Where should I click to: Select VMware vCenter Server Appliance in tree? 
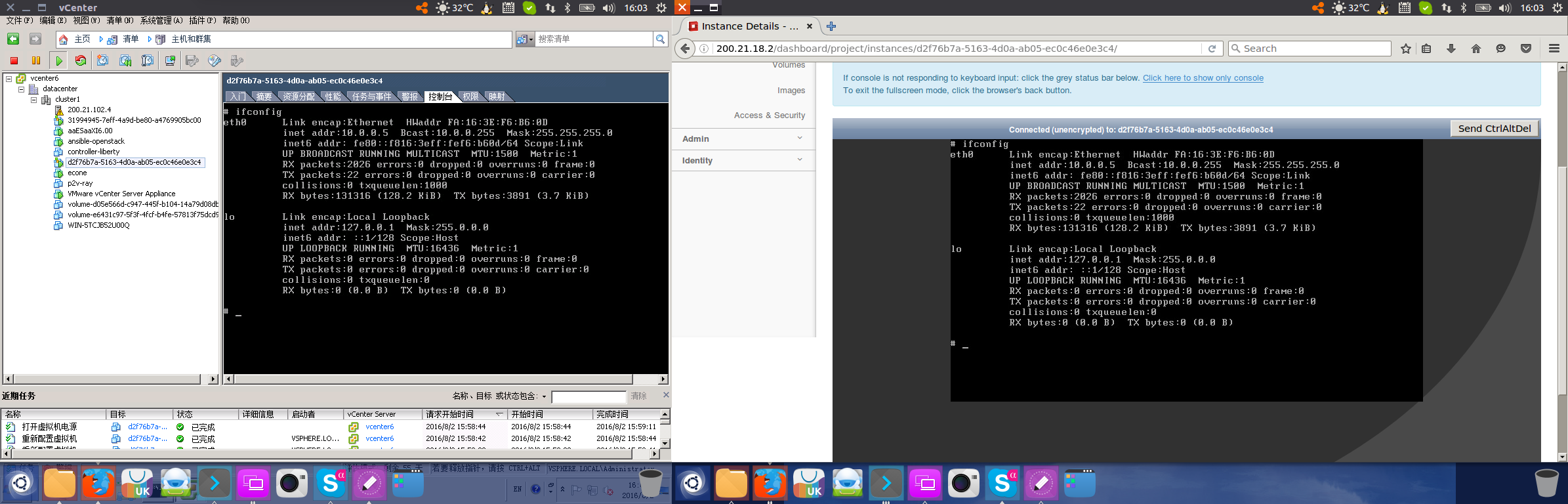click(x=121, y=194)
